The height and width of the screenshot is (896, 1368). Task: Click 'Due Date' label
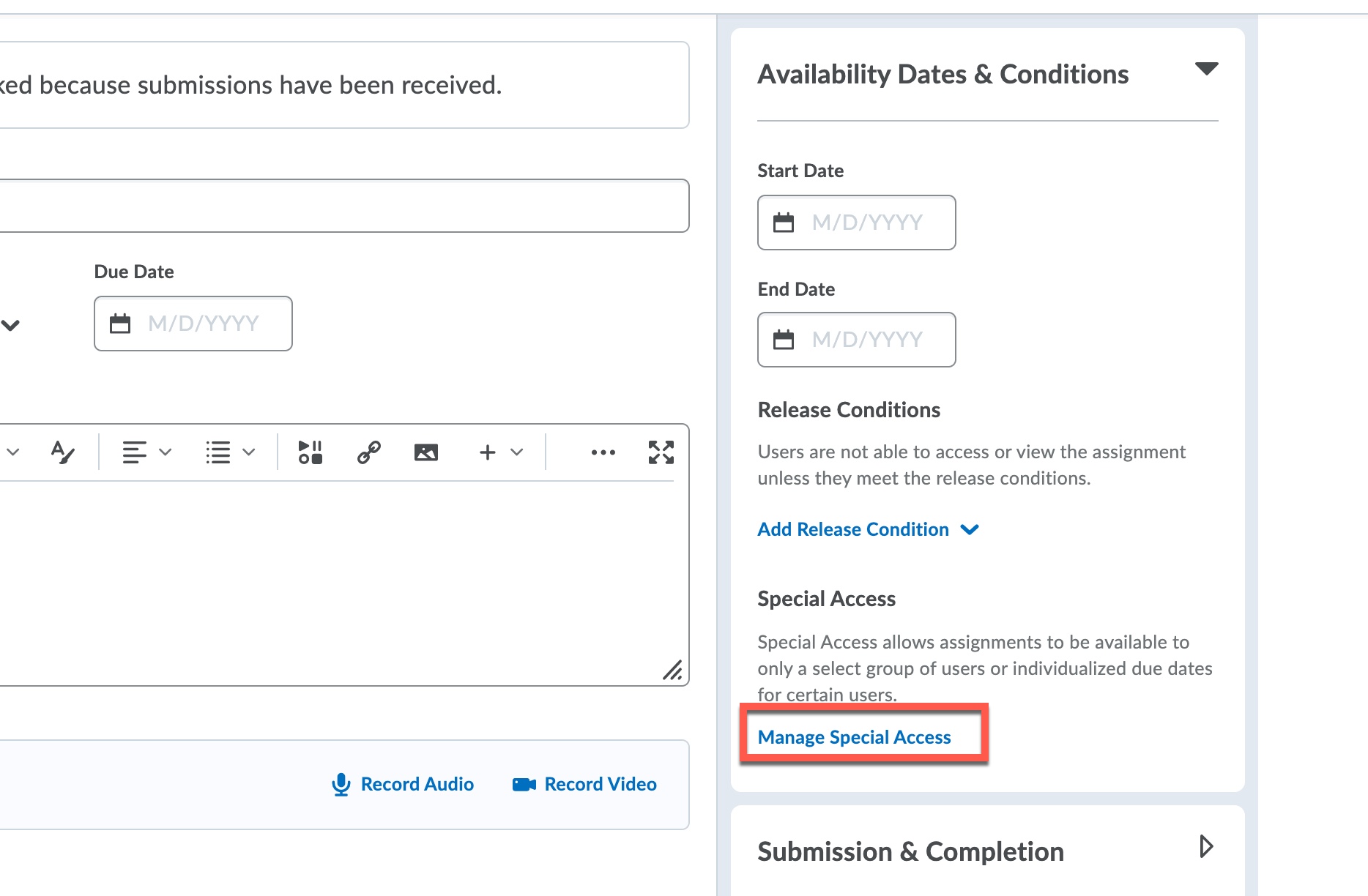[134, 272]
